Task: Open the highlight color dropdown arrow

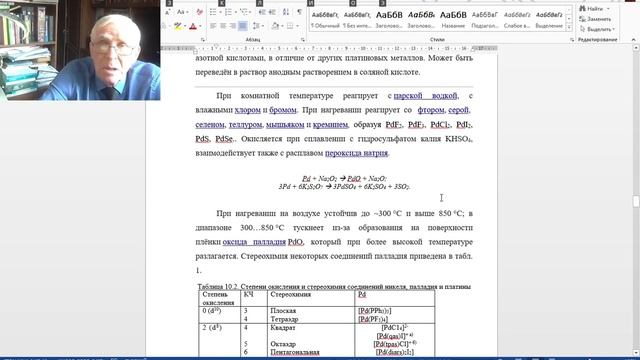Action: pyautogui.click(x=184, y=26)
